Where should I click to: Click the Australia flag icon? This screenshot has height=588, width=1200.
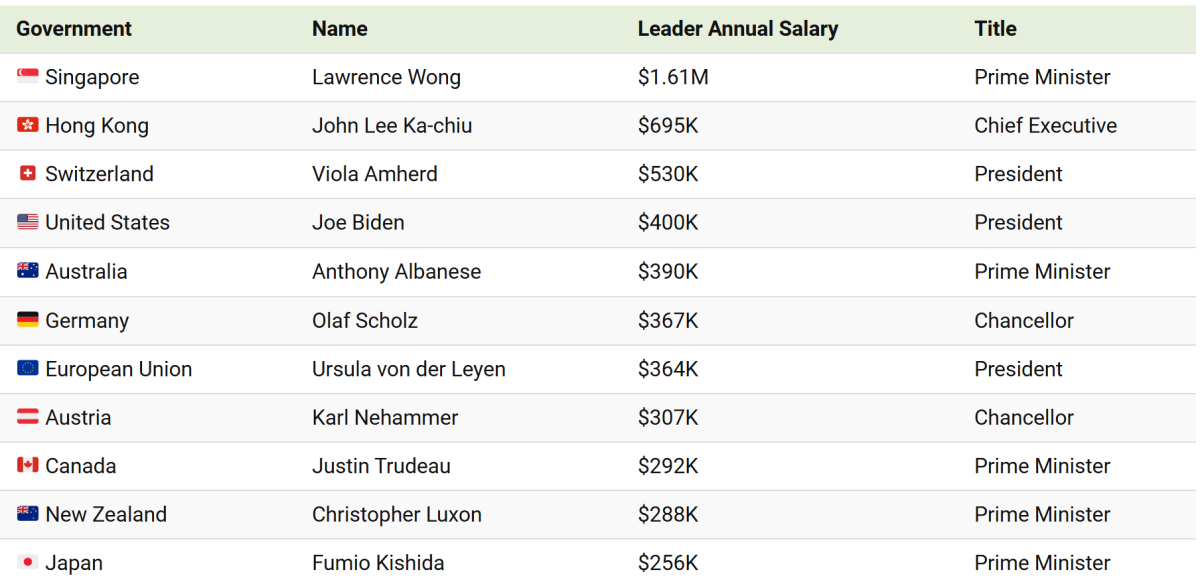click(x=28, y=271)
